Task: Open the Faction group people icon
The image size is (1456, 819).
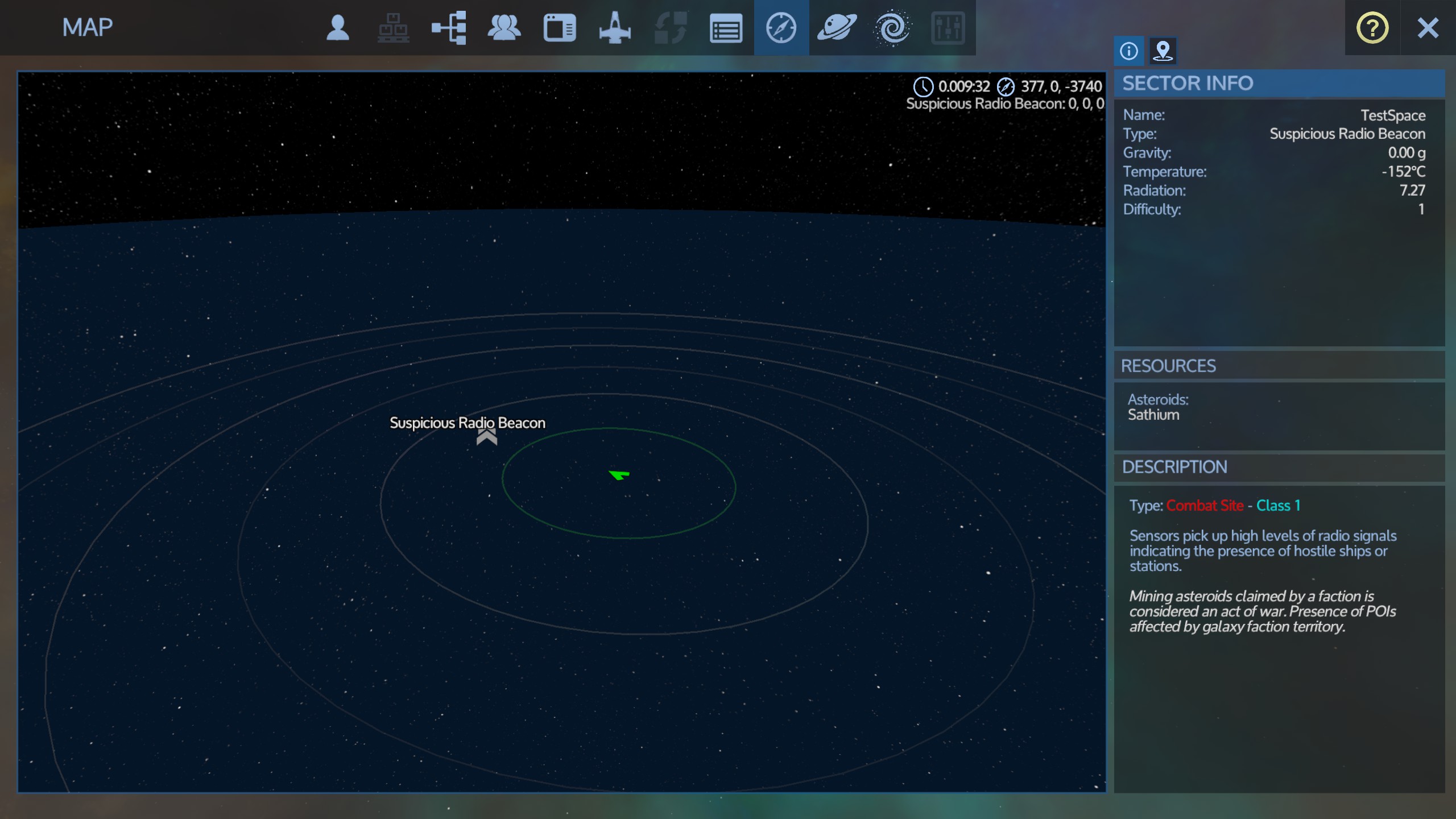Action: pyautogui.click(x=504, y=28)
